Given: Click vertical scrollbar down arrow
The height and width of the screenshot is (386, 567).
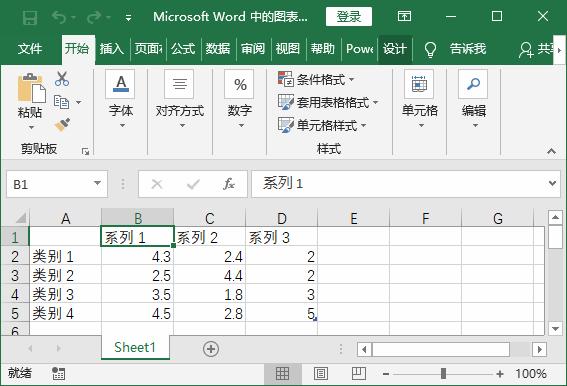Looking at the screenshot, I should point(555,329).
